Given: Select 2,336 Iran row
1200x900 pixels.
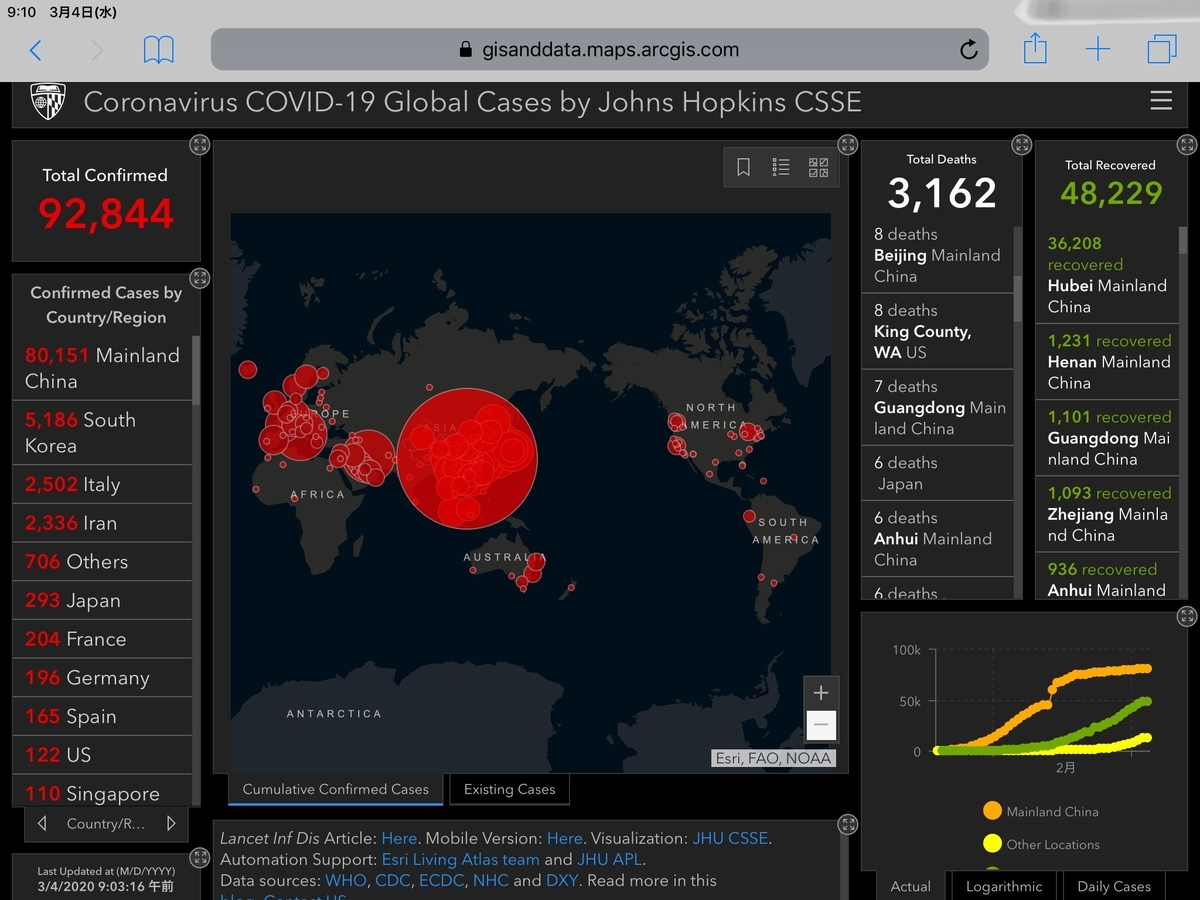Looking at the screenshot, I should (x=102, y=523).
